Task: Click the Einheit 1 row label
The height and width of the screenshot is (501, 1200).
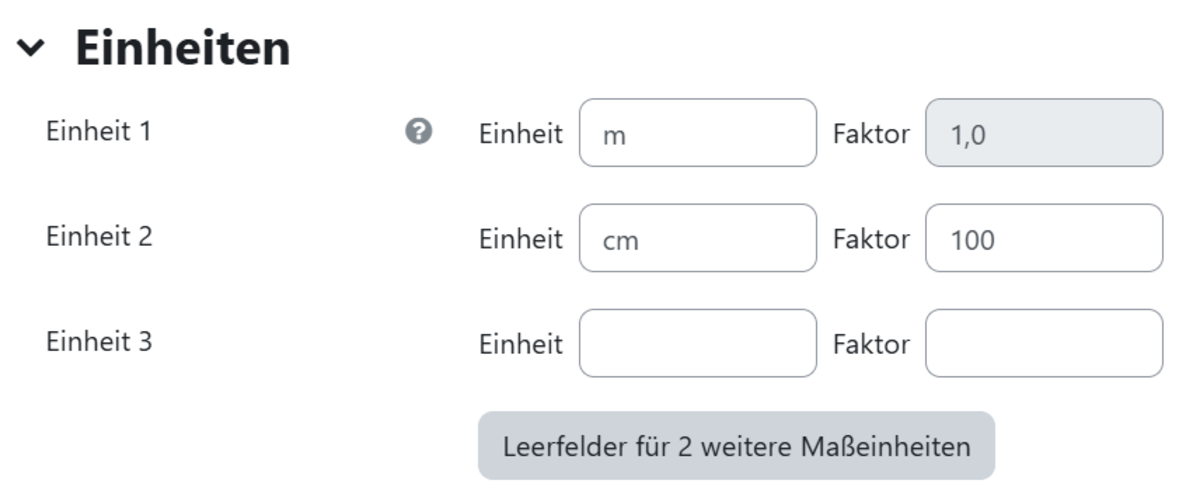Action: pyautogui.click(x=99, y=131)
